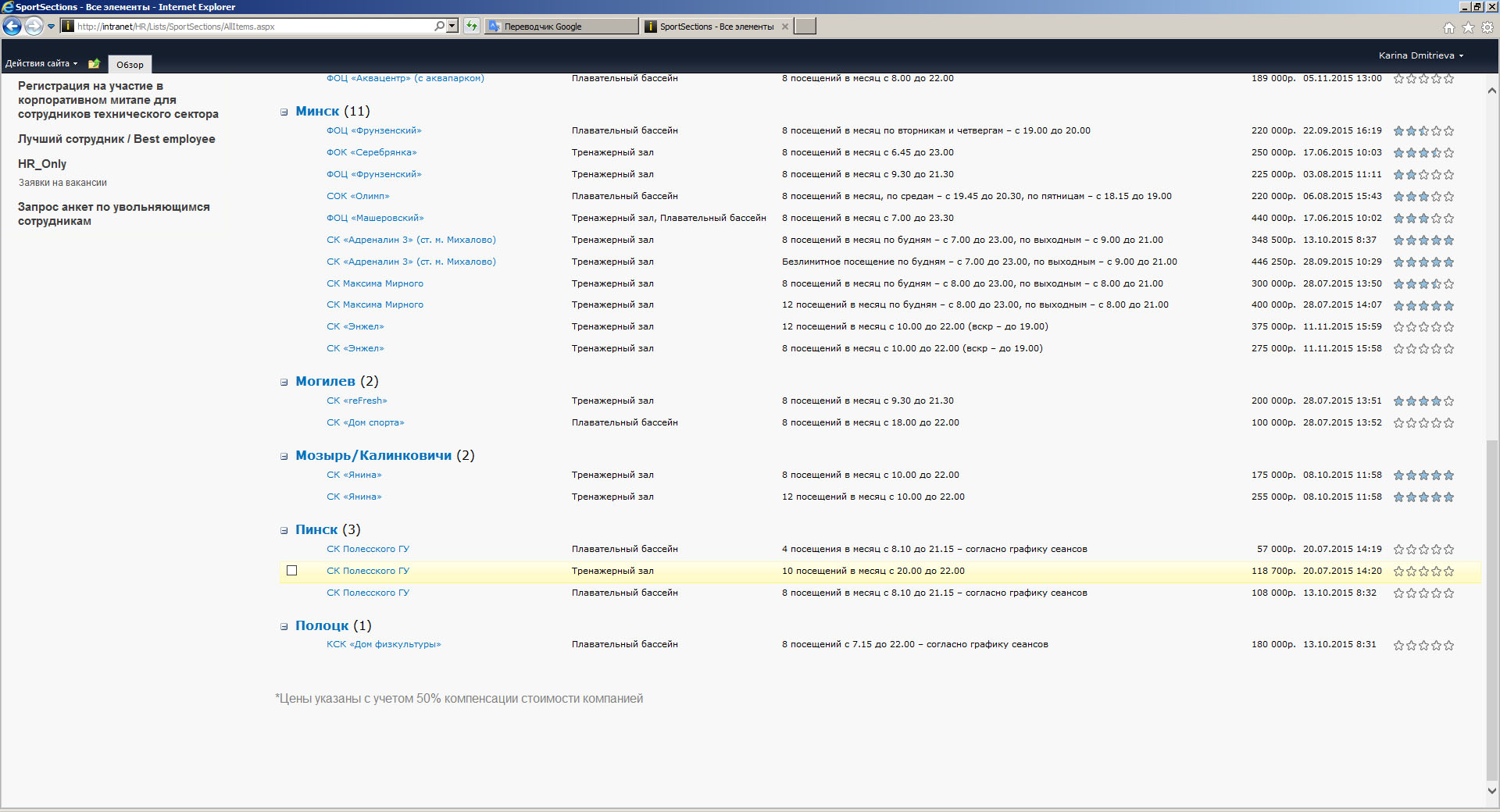
Task: Open the browser Home page icon
Action: pos(1449,27)
